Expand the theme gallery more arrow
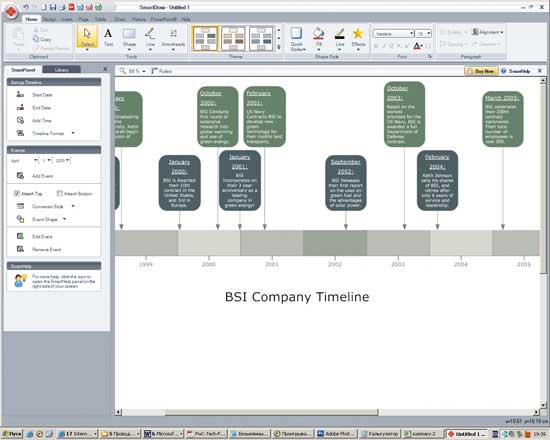 click(279, 47)
